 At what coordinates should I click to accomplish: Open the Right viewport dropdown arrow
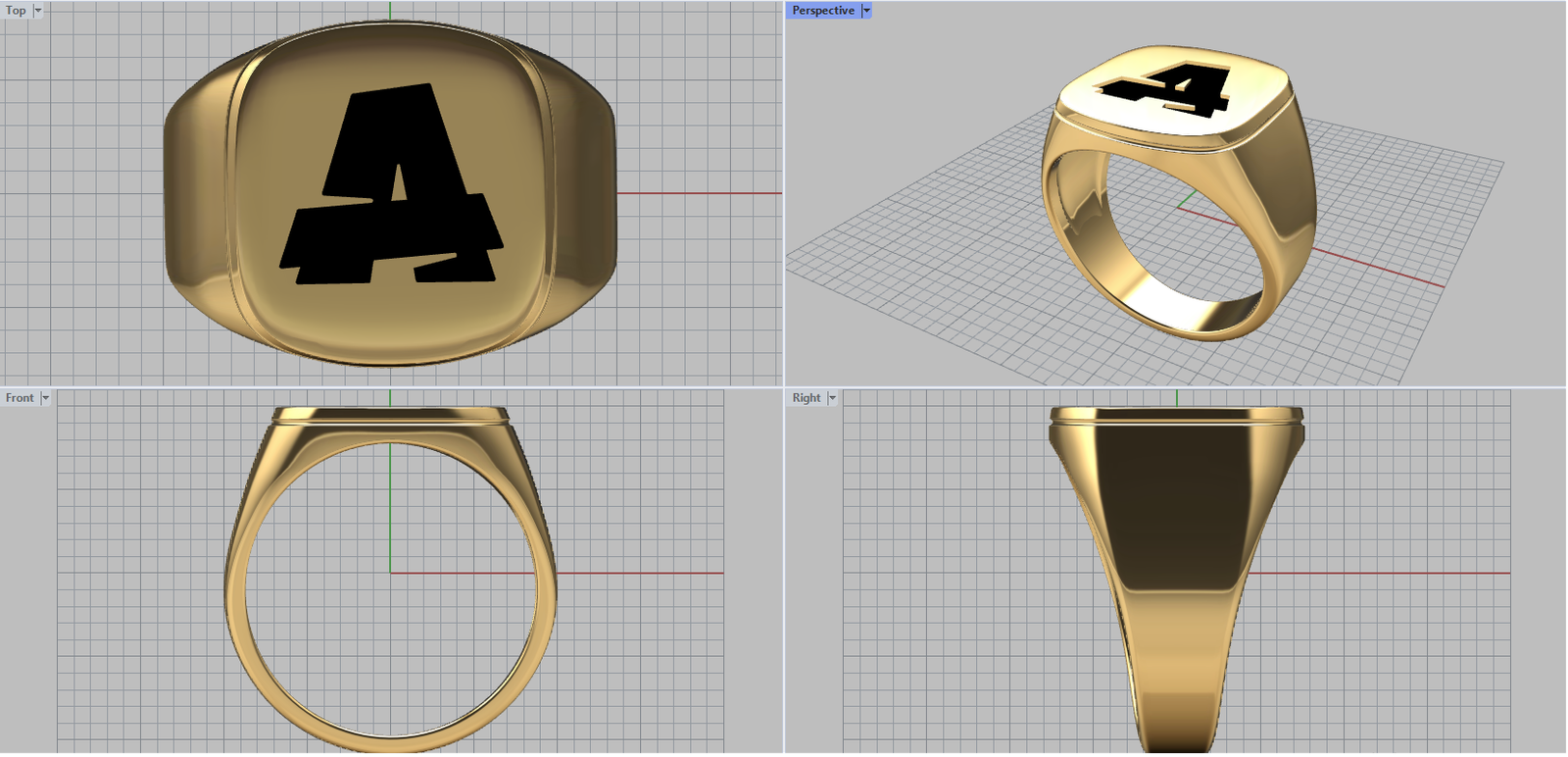click(x=833, y=398)
